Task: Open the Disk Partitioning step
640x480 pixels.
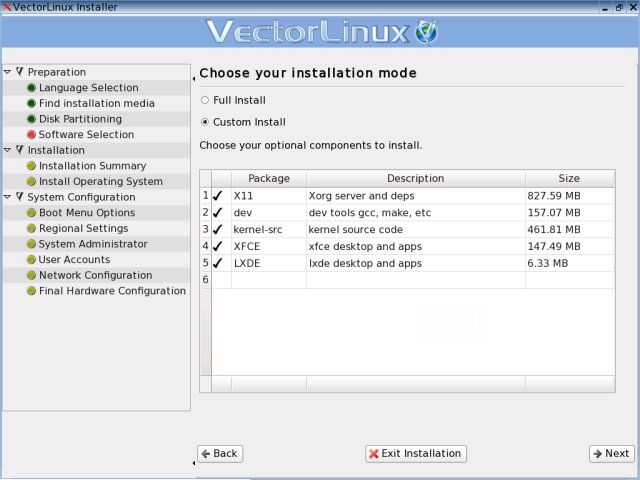Action: point(80,119)
